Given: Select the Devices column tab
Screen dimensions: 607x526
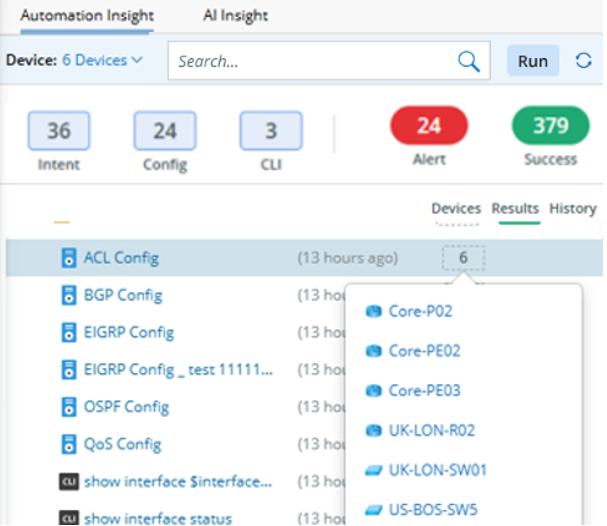Looking at the screenshot, I should [456, 209].
